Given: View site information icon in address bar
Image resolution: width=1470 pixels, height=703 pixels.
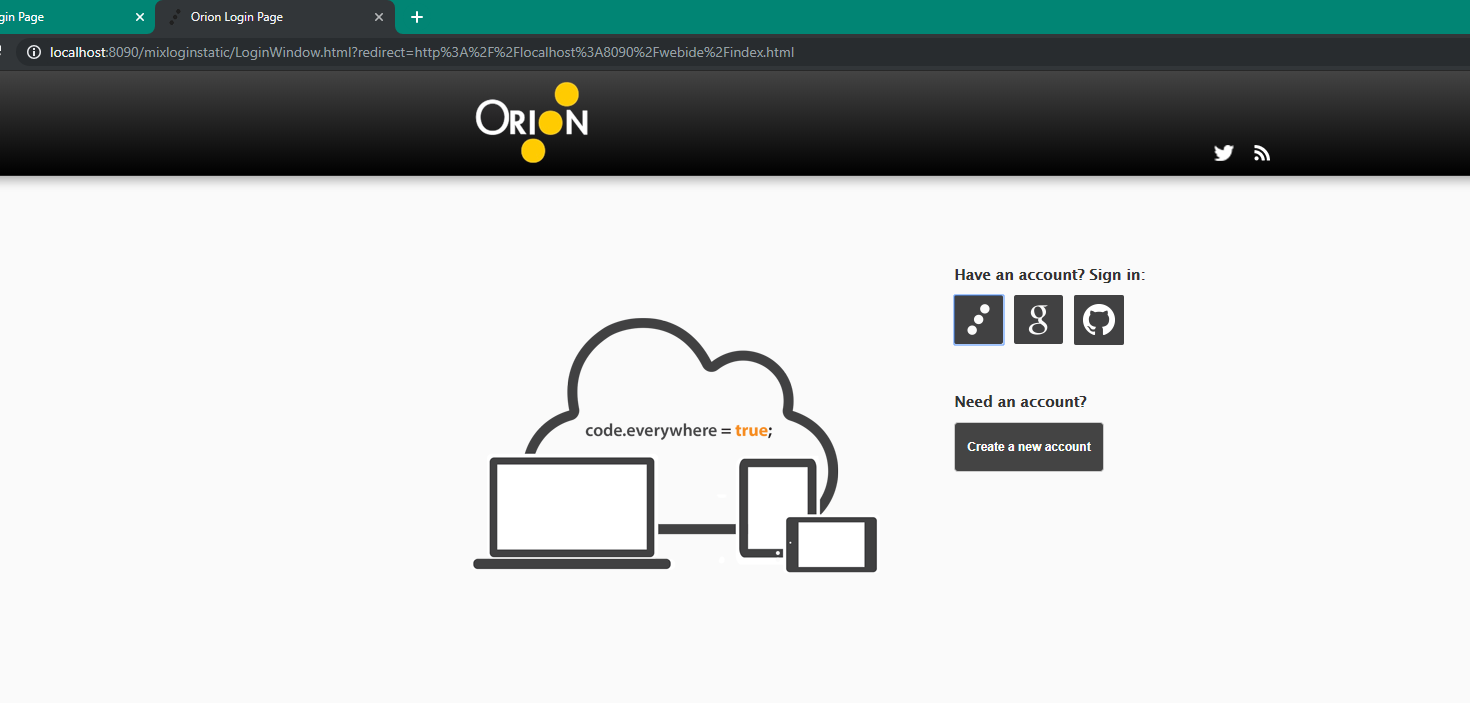Looking at the screenshot, I should pyautogui.click(x=33, y=52).
